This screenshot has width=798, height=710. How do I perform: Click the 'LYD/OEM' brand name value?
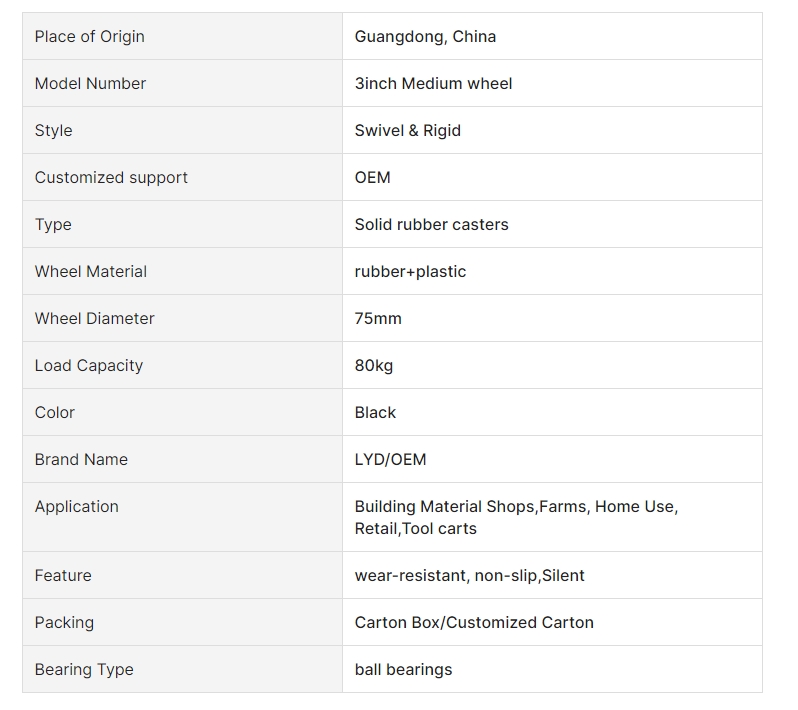[390, 460]
